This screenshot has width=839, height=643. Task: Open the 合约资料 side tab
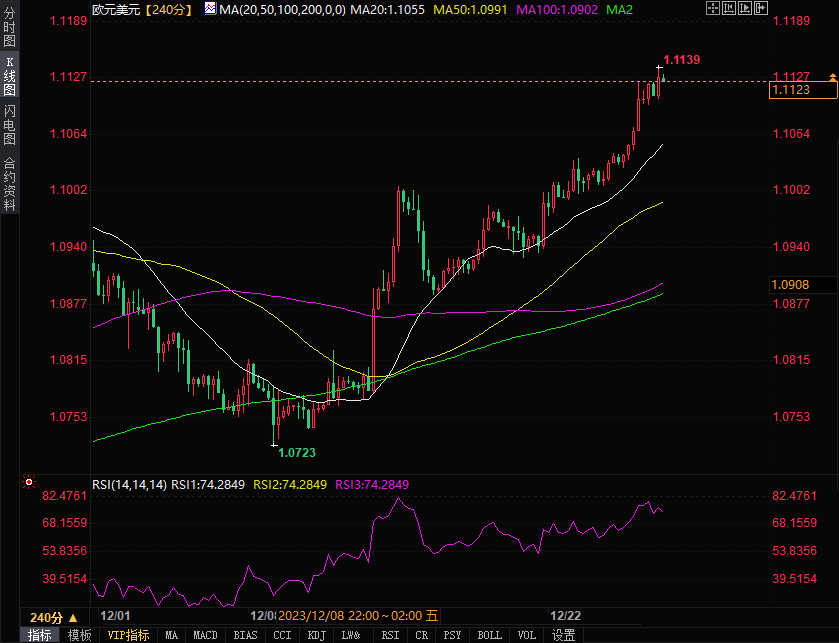9,183
